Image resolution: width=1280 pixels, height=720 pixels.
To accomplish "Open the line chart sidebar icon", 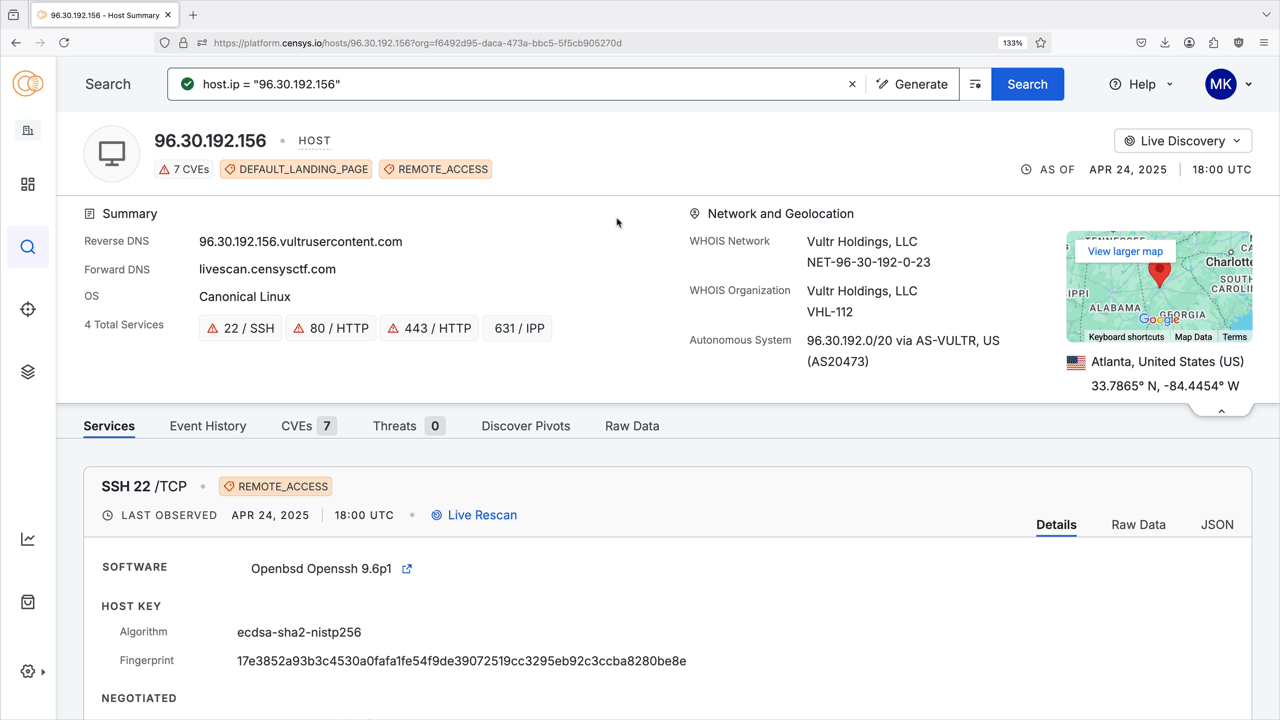I will pyautogui.click(x=28, y=540).
